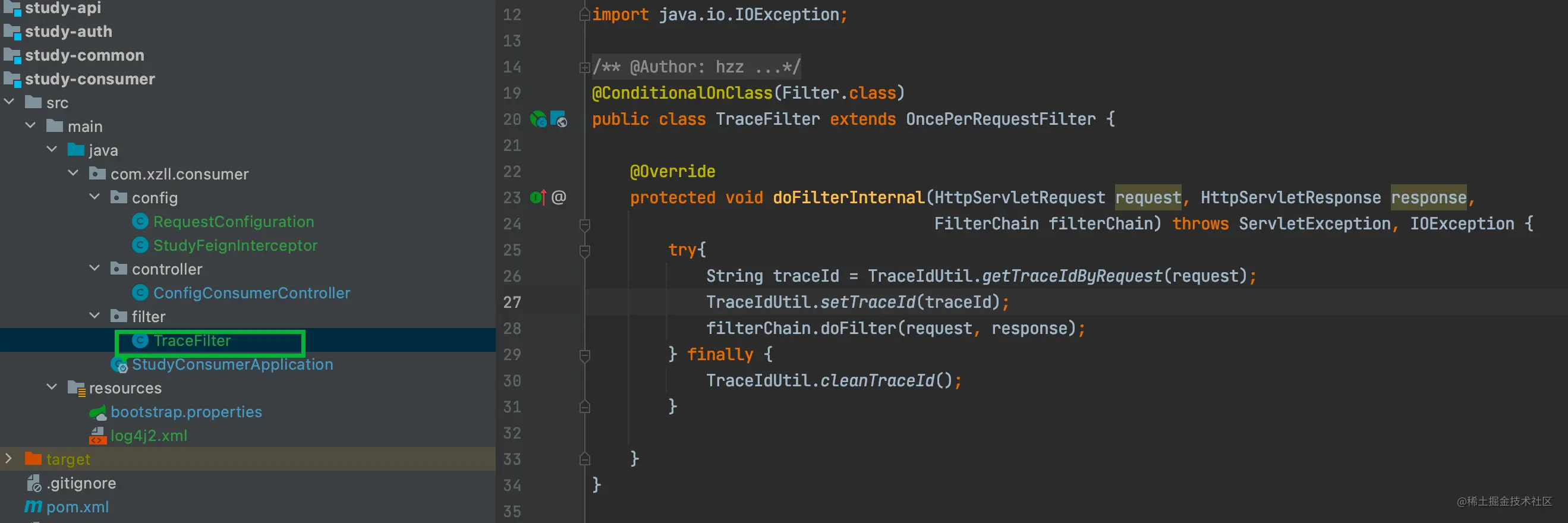Click the study-common module folder icon

(x=12, y=55)
